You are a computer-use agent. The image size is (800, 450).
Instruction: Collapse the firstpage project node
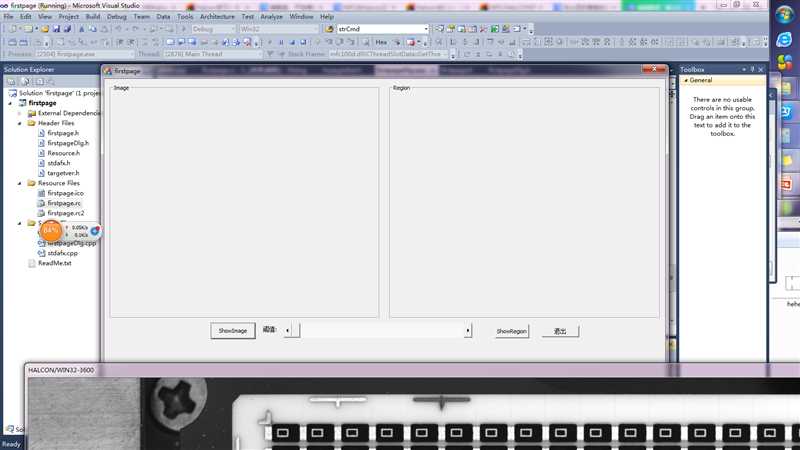(10, 103)
